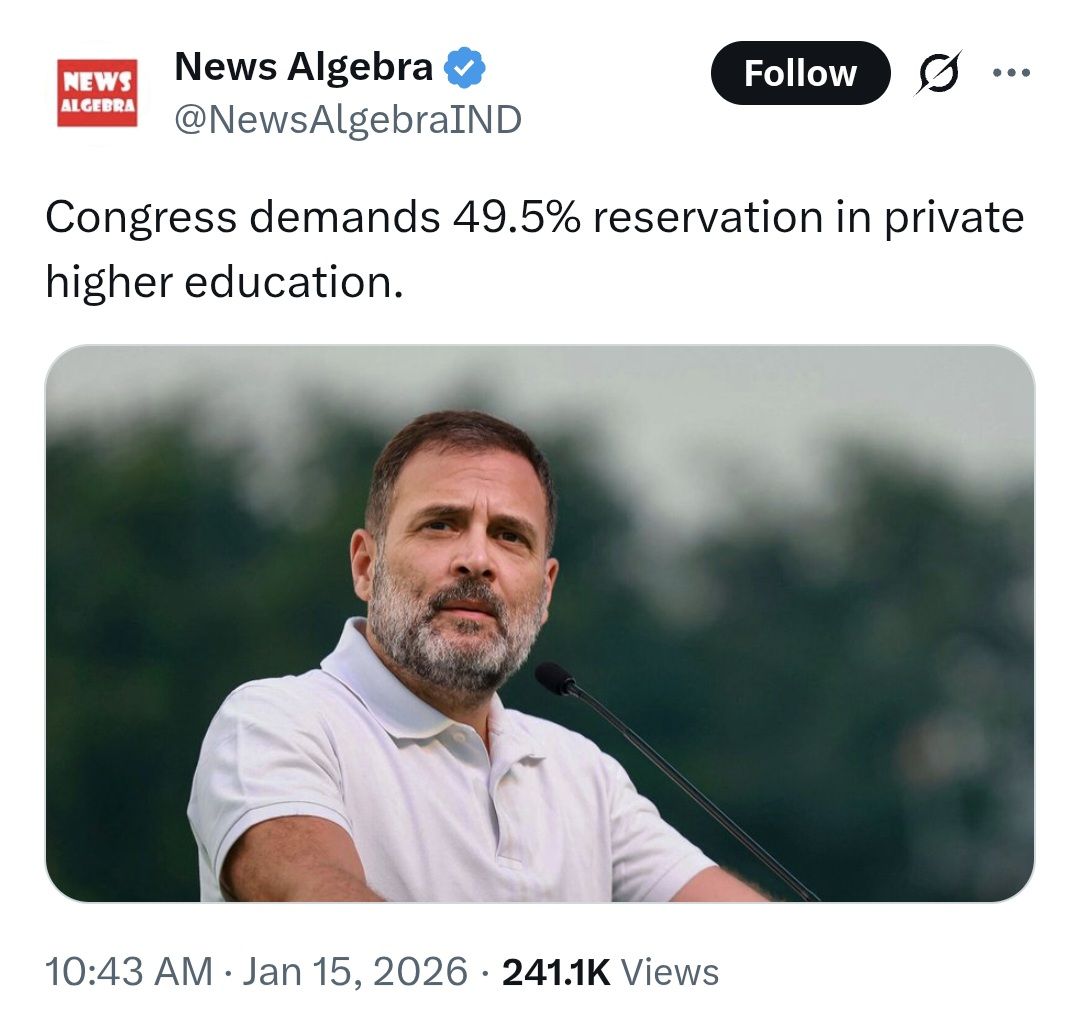Click the blue verified badge
1080x1025 pixels.
(x=464, y=68)
